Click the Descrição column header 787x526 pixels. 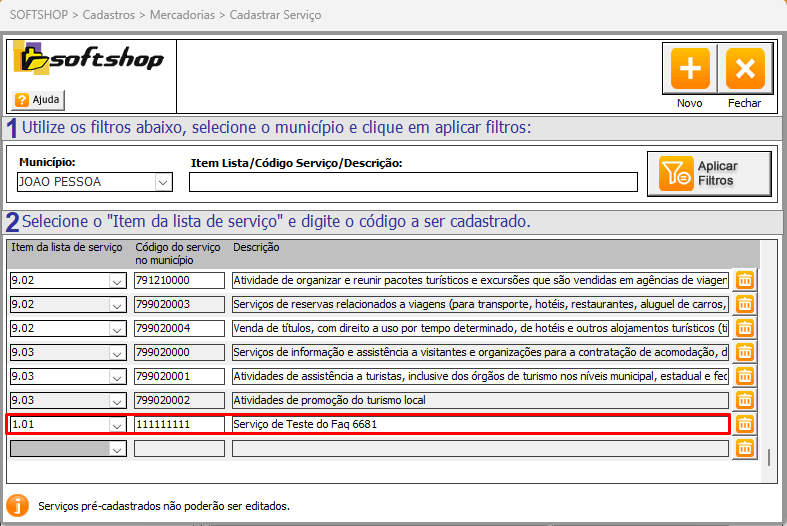point(256,247)
